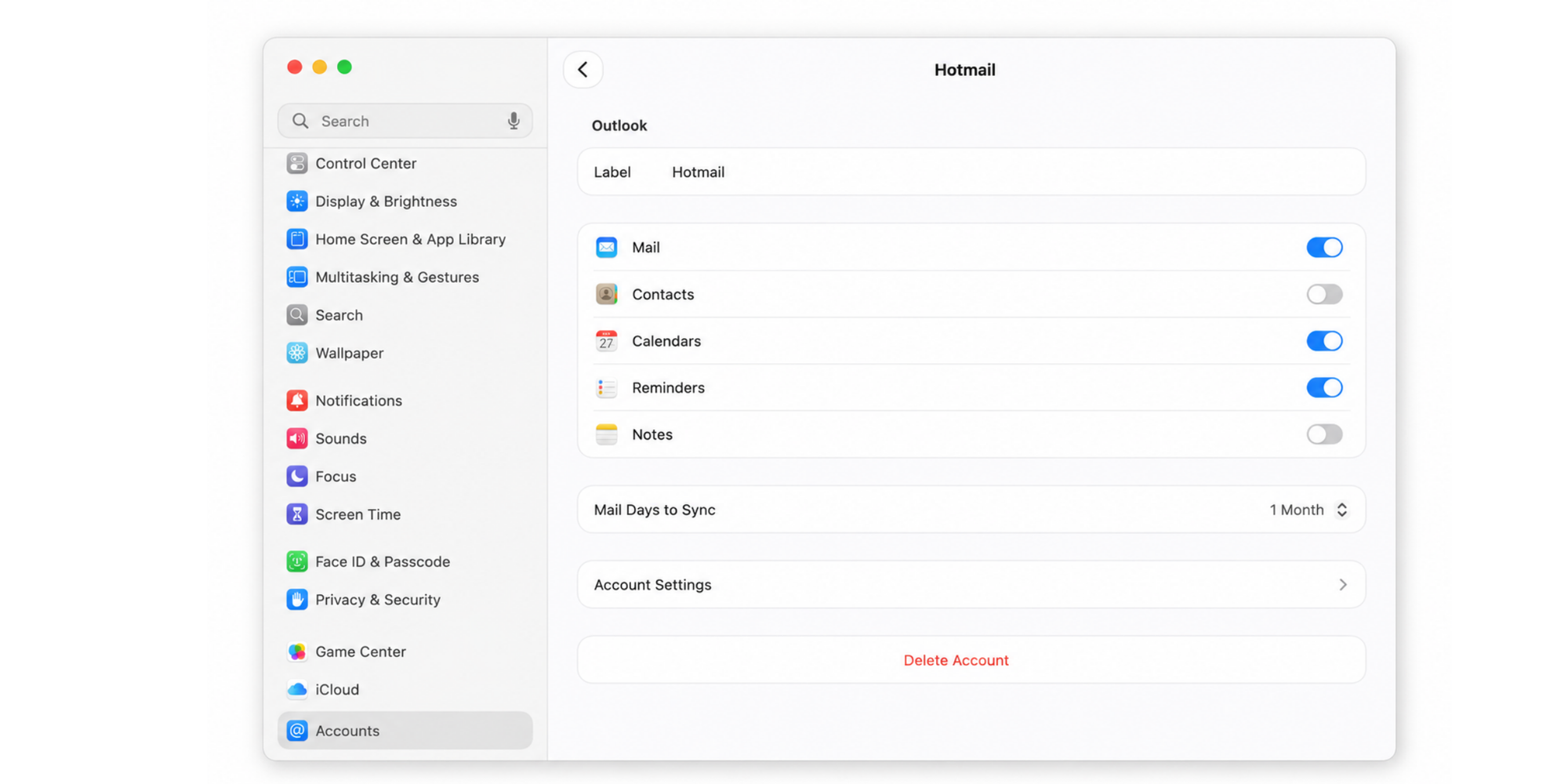Click the Search field in sidebar
Image resolution: width=1568 pixels, height=784 pixels.
click(405, 121)
